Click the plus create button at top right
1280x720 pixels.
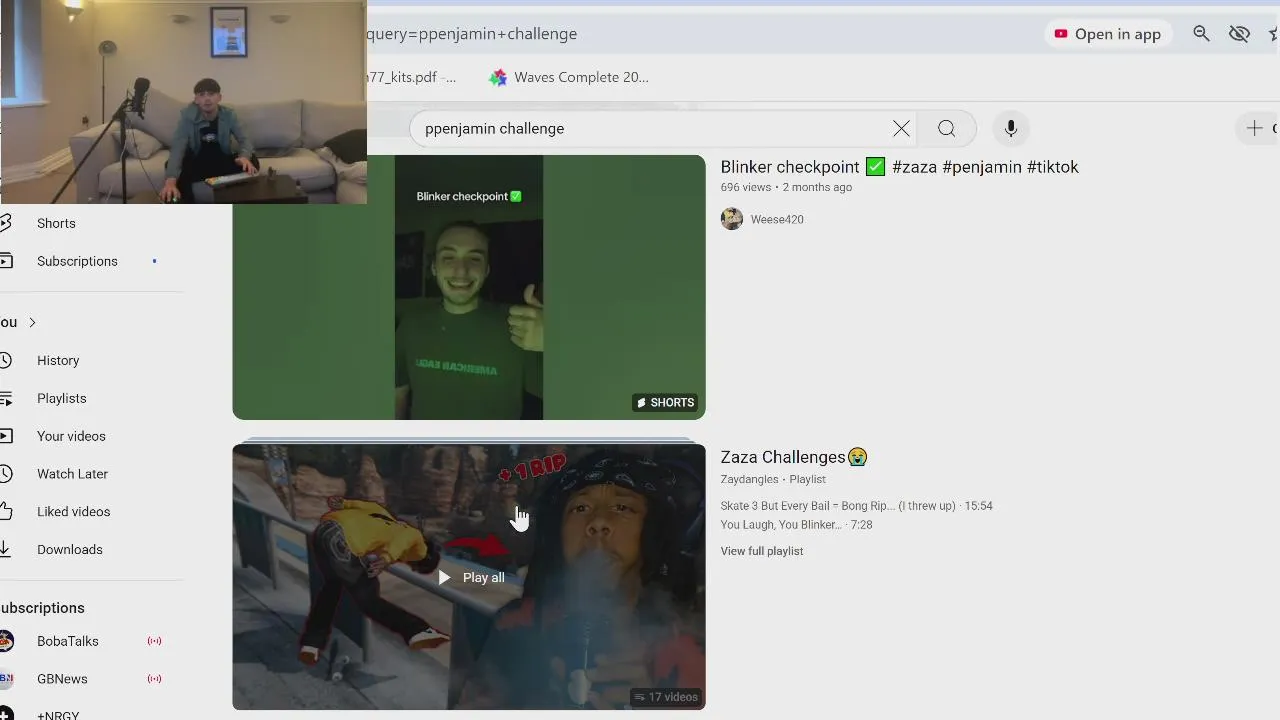pos(1254,128)
